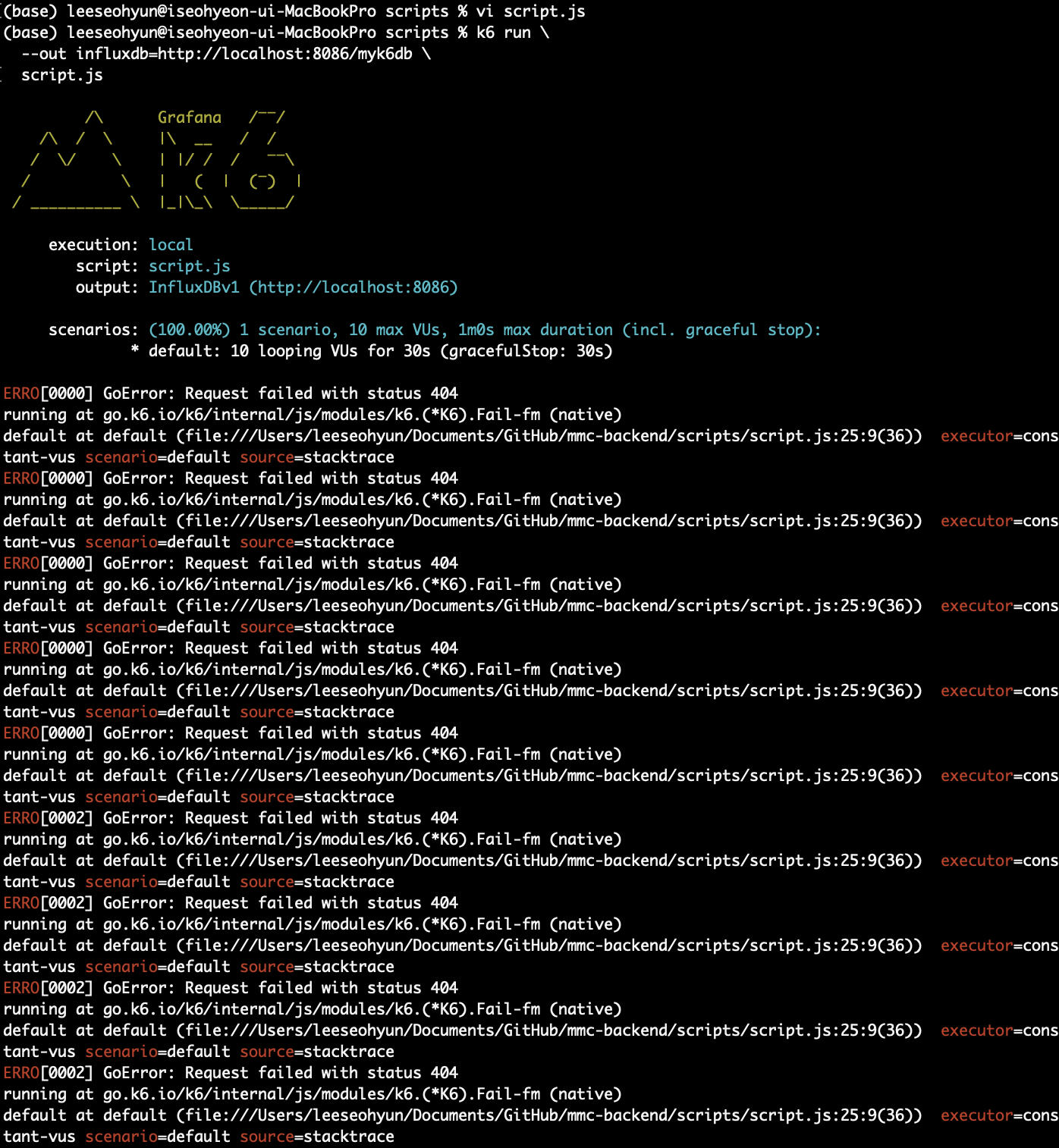Viewport: 1059px width, 1148px height.
Task: Click the first ERRO[0002] tag in the log
Action: (49, 818)
